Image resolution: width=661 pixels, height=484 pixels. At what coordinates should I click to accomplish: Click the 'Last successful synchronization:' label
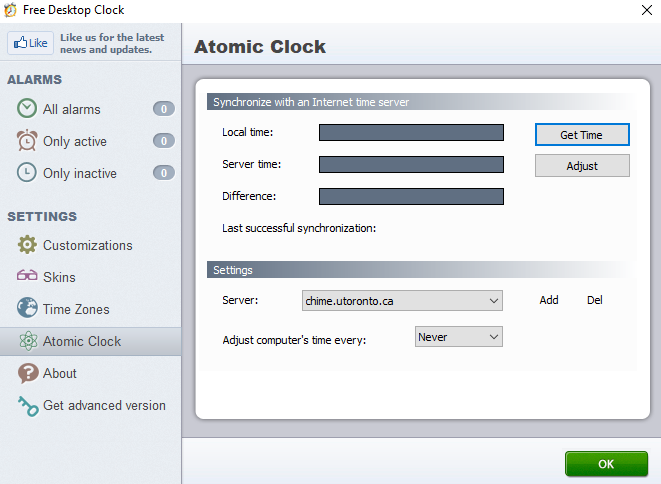299,228
